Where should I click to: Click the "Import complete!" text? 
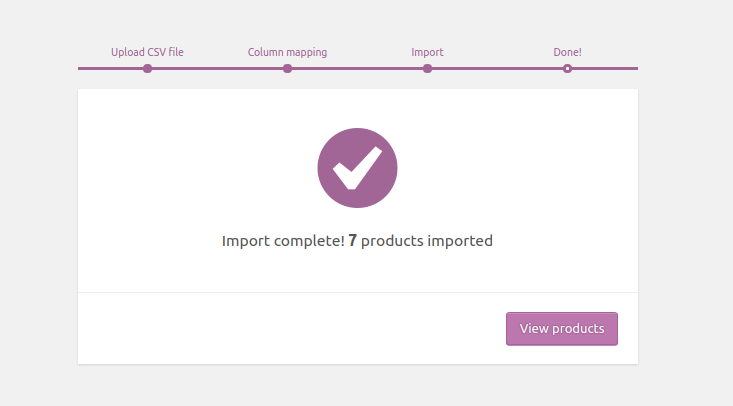click(x=283, y=241)
